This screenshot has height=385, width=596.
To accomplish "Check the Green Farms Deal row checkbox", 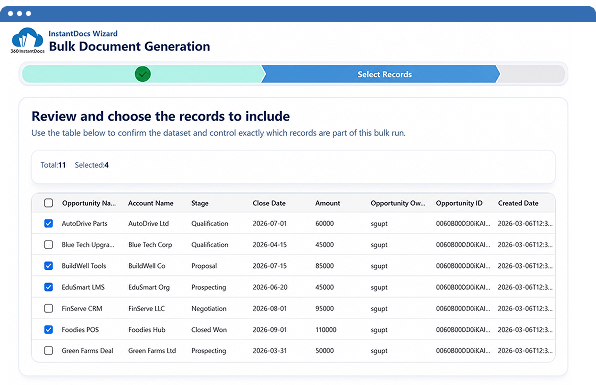I will 48,350.
